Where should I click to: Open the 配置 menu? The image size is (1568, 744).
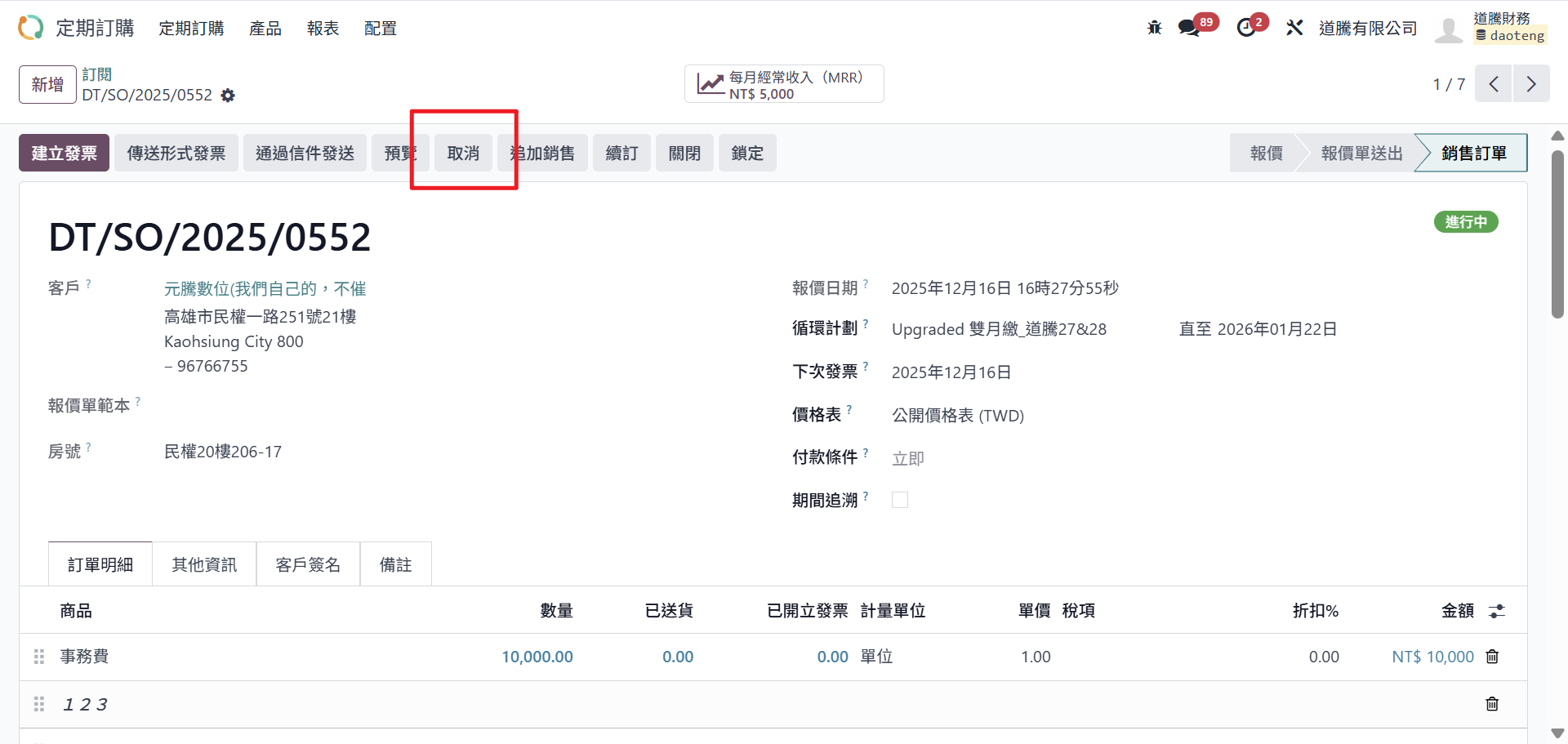[x=380, y=29]
